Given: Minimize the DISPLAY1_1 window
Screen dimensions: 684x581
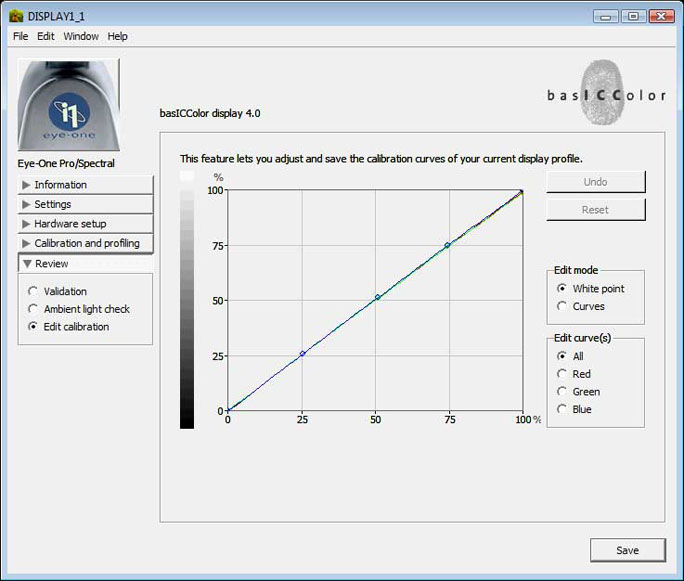Looking at the screenshot, I should (605, 17).
